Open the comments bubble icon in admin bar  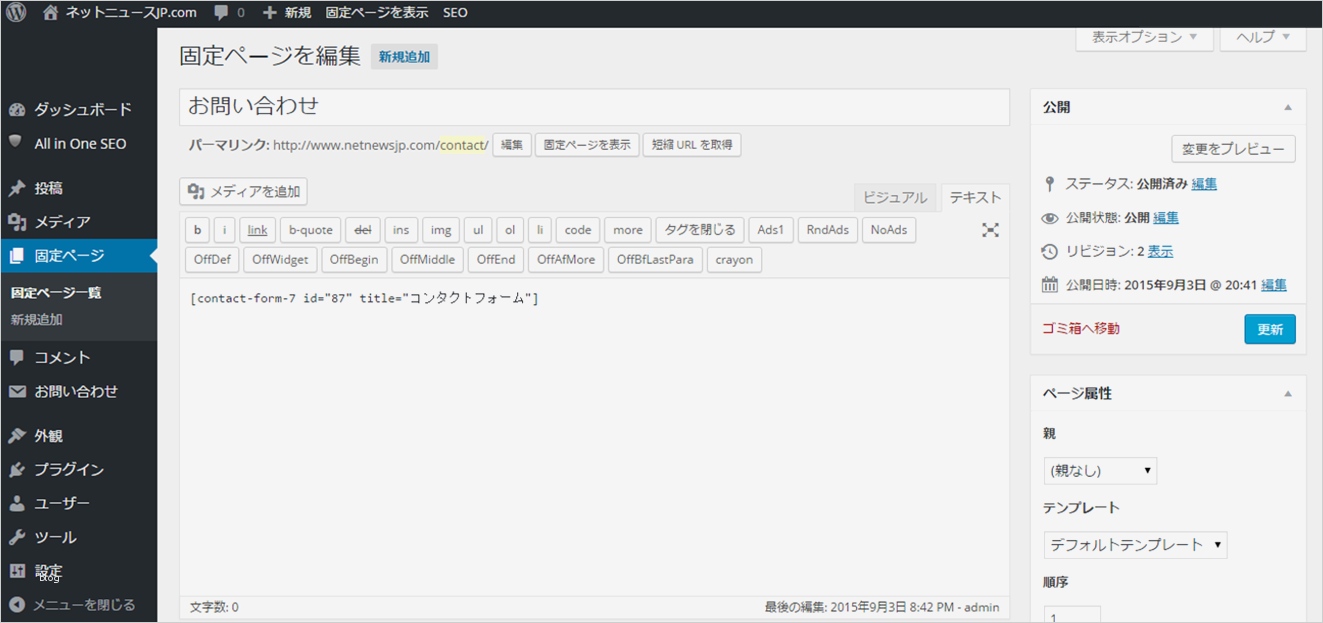[x=221, y=13]
